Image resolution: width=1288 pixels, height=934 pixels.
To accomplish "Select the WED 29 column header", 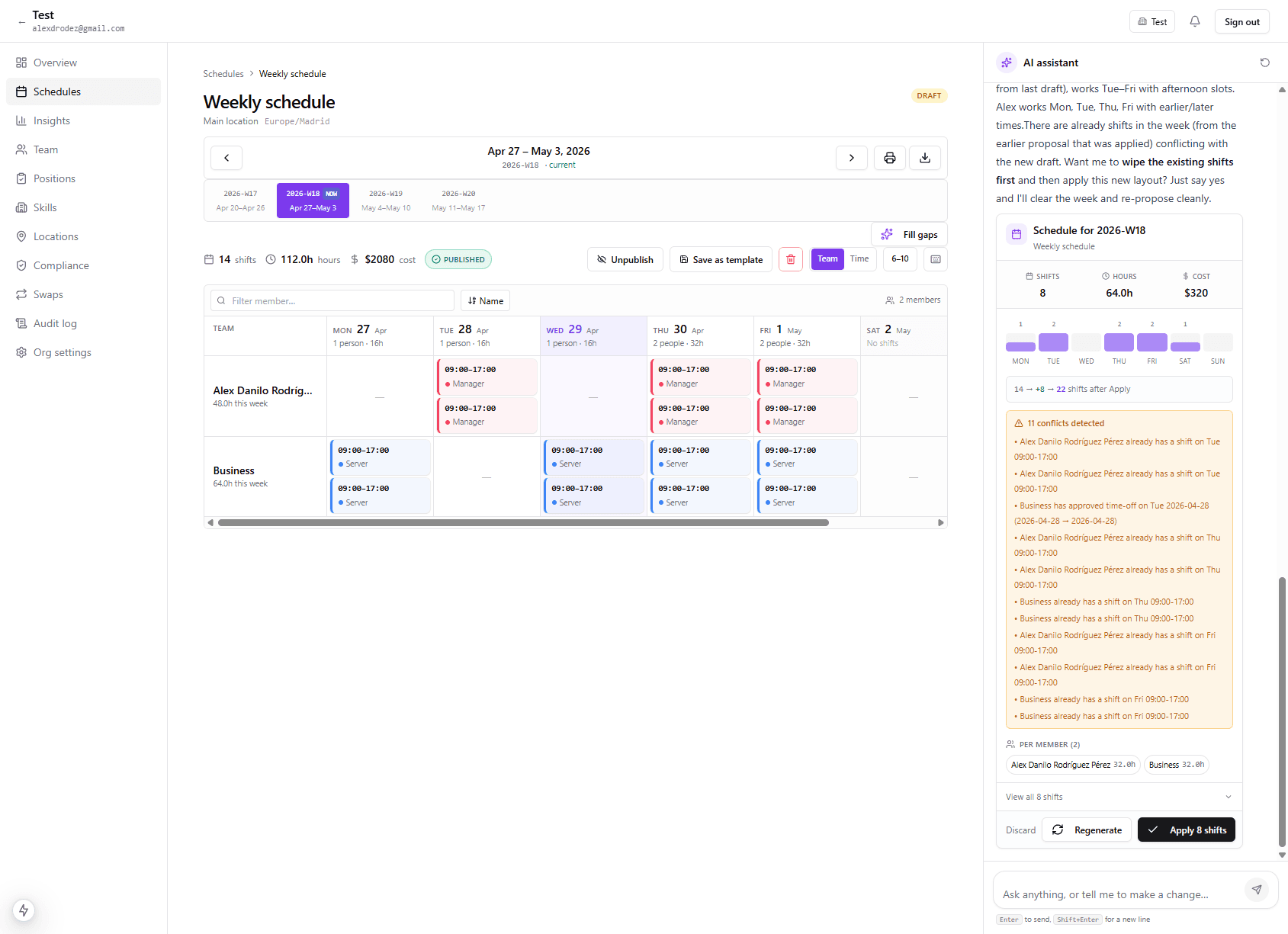I will click(593, 336).
